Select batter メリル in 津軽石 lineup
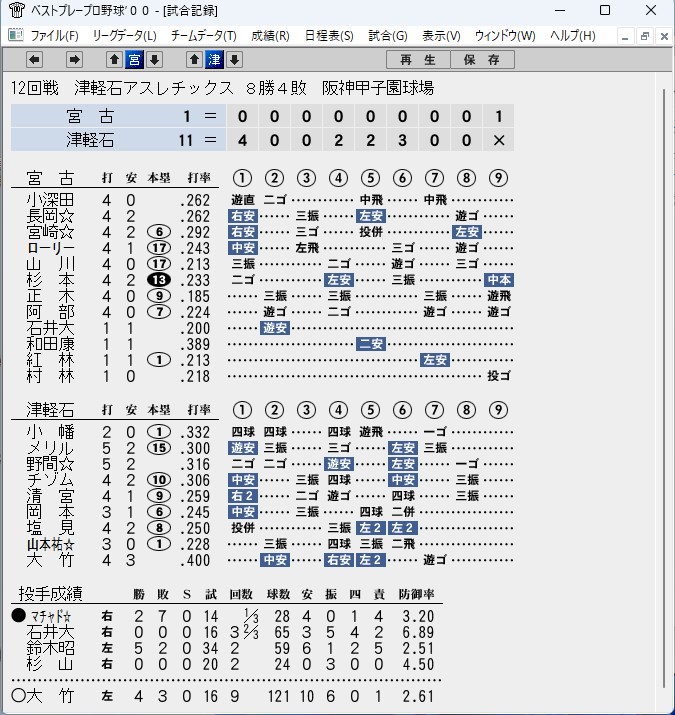This screenshot has width=675, height=715. (x=51, y=448)
